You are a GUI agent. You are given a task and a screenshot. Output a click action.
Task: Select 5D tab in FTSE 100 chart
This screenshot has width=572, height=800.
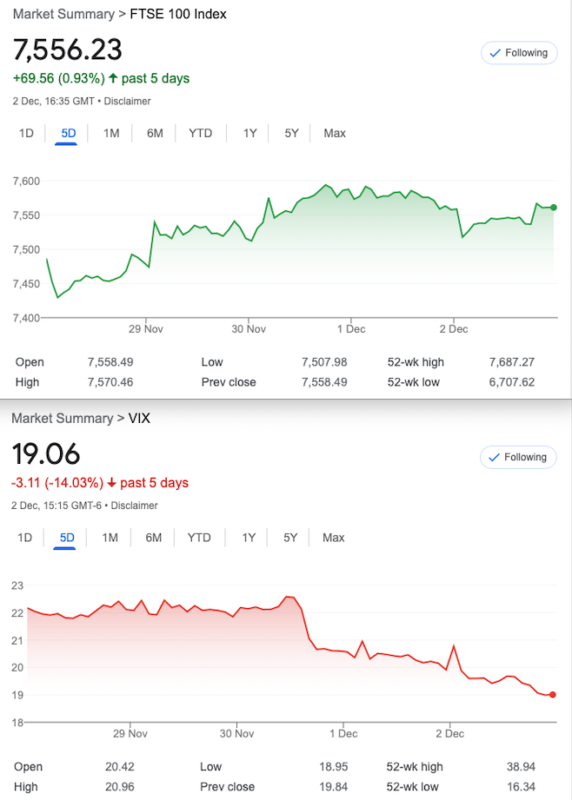point(68,133)
